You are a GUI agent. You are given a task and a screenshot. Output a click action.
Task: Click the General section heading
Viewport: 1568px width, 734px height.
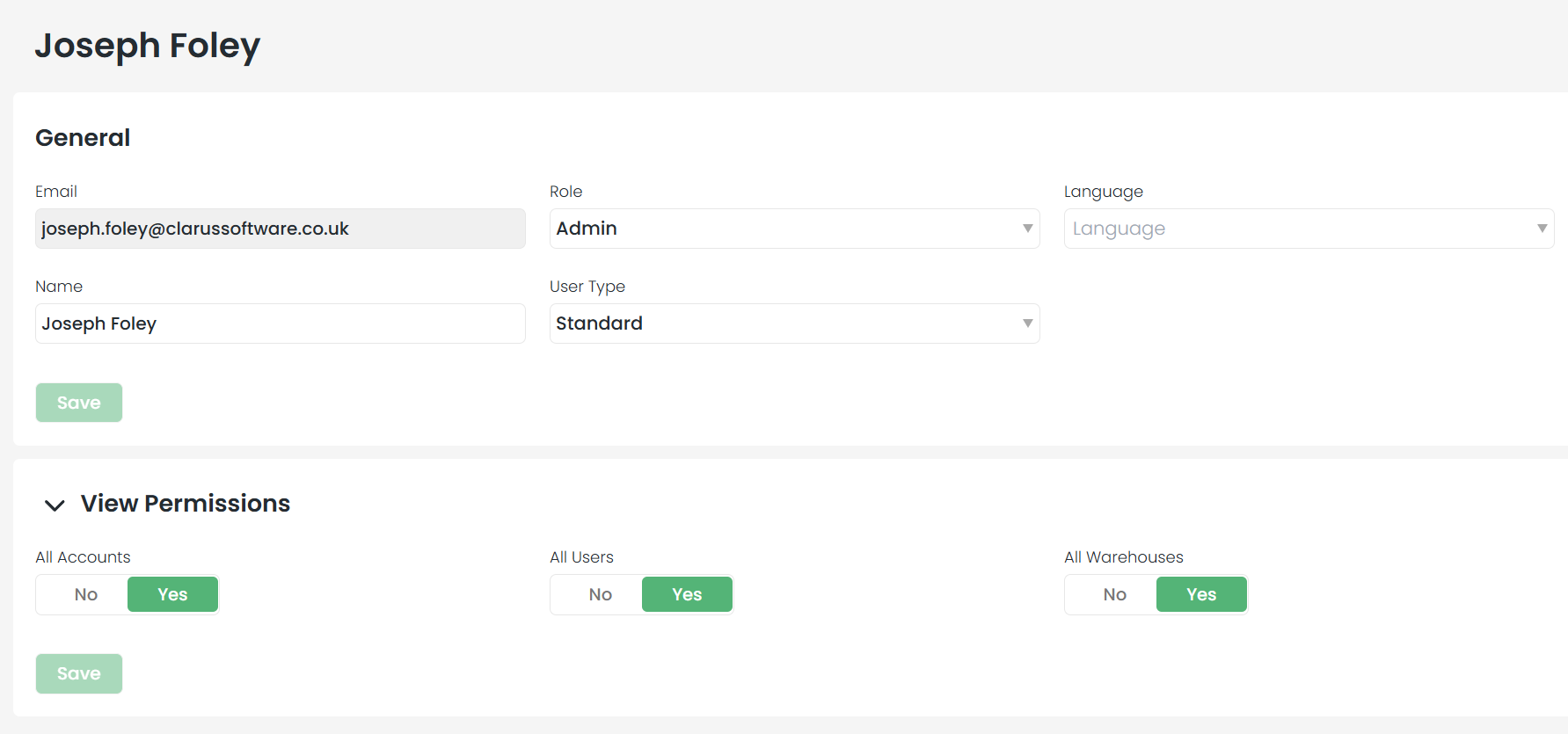coord(83,138)
